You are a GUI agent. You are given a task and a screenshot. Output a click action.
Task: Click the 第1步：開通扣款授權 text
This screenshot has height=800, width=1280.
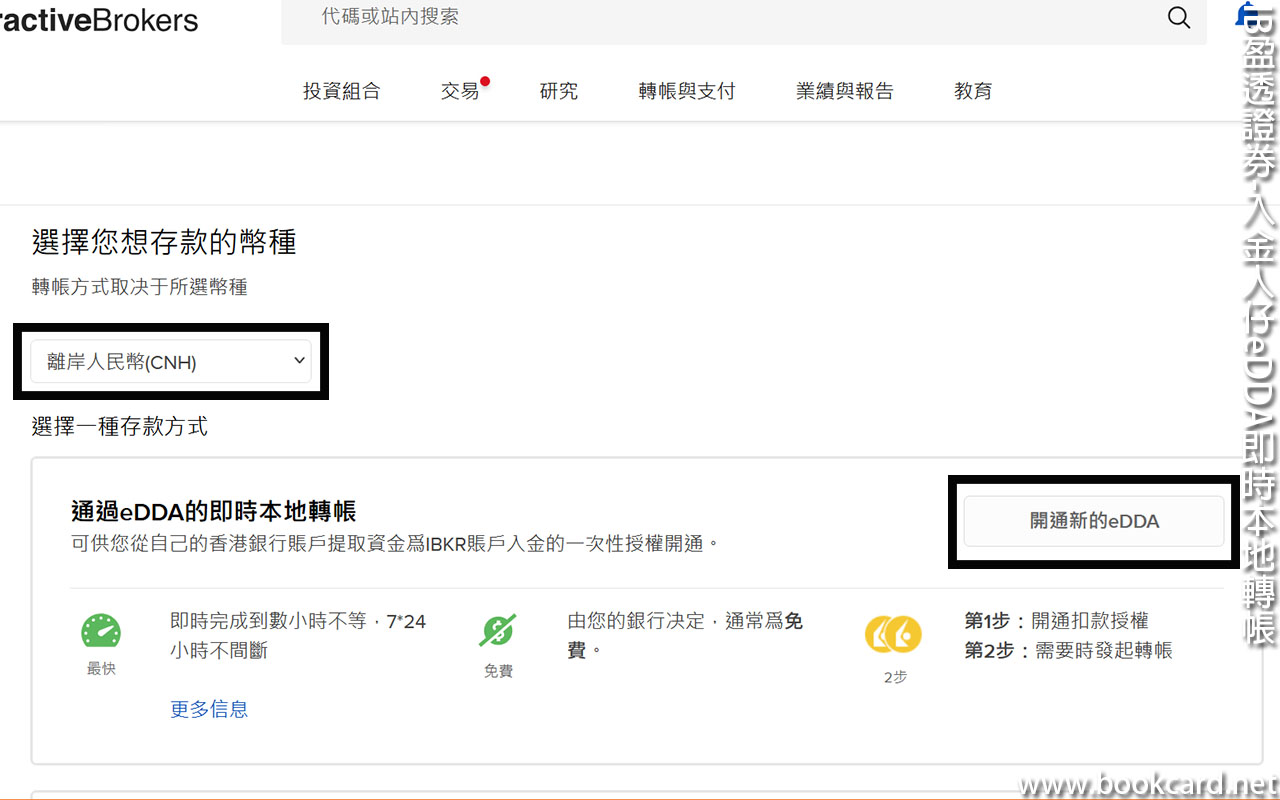(x=1056, y=621)
